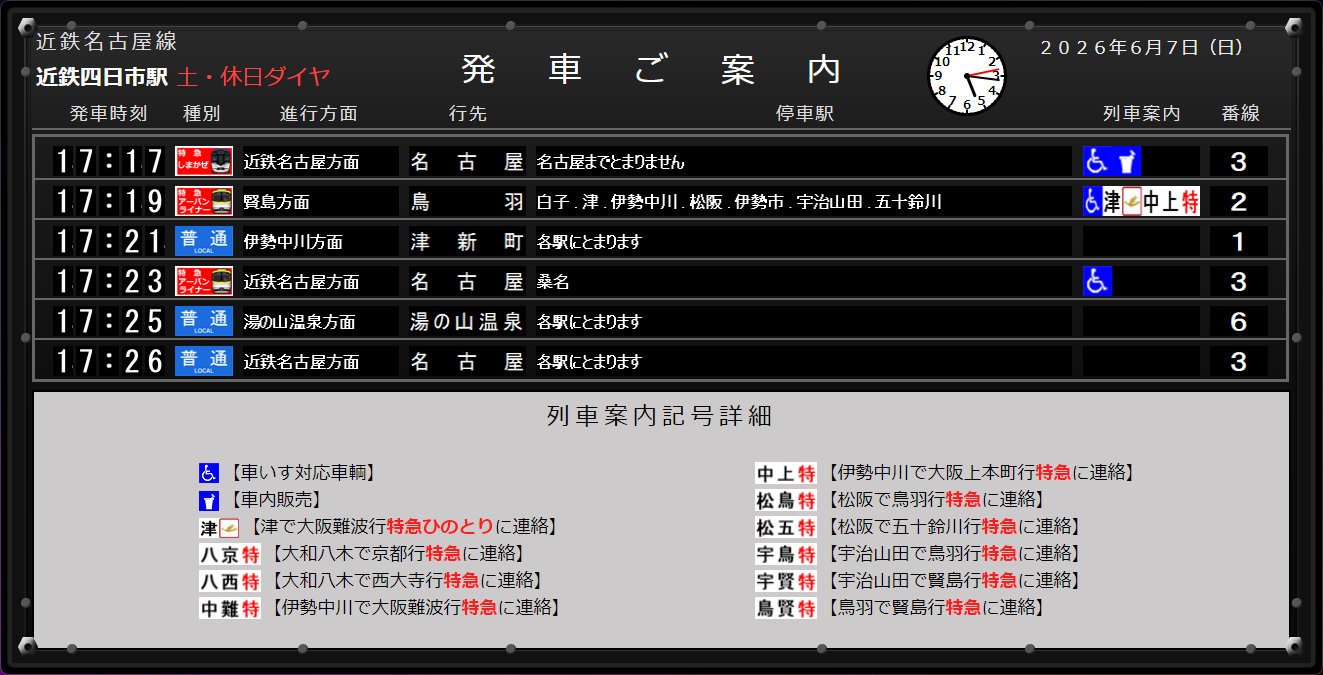Screen dimensions: 1323x675
Task: Click the 鳥羽で賢島行特急に連絡 description
Action: pyautogui.click(x=935, y=608)
